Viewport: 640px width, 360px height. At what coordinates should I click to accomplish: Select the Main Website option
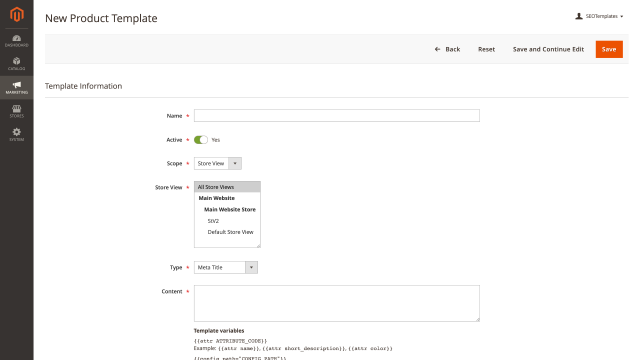pos(217,198)
